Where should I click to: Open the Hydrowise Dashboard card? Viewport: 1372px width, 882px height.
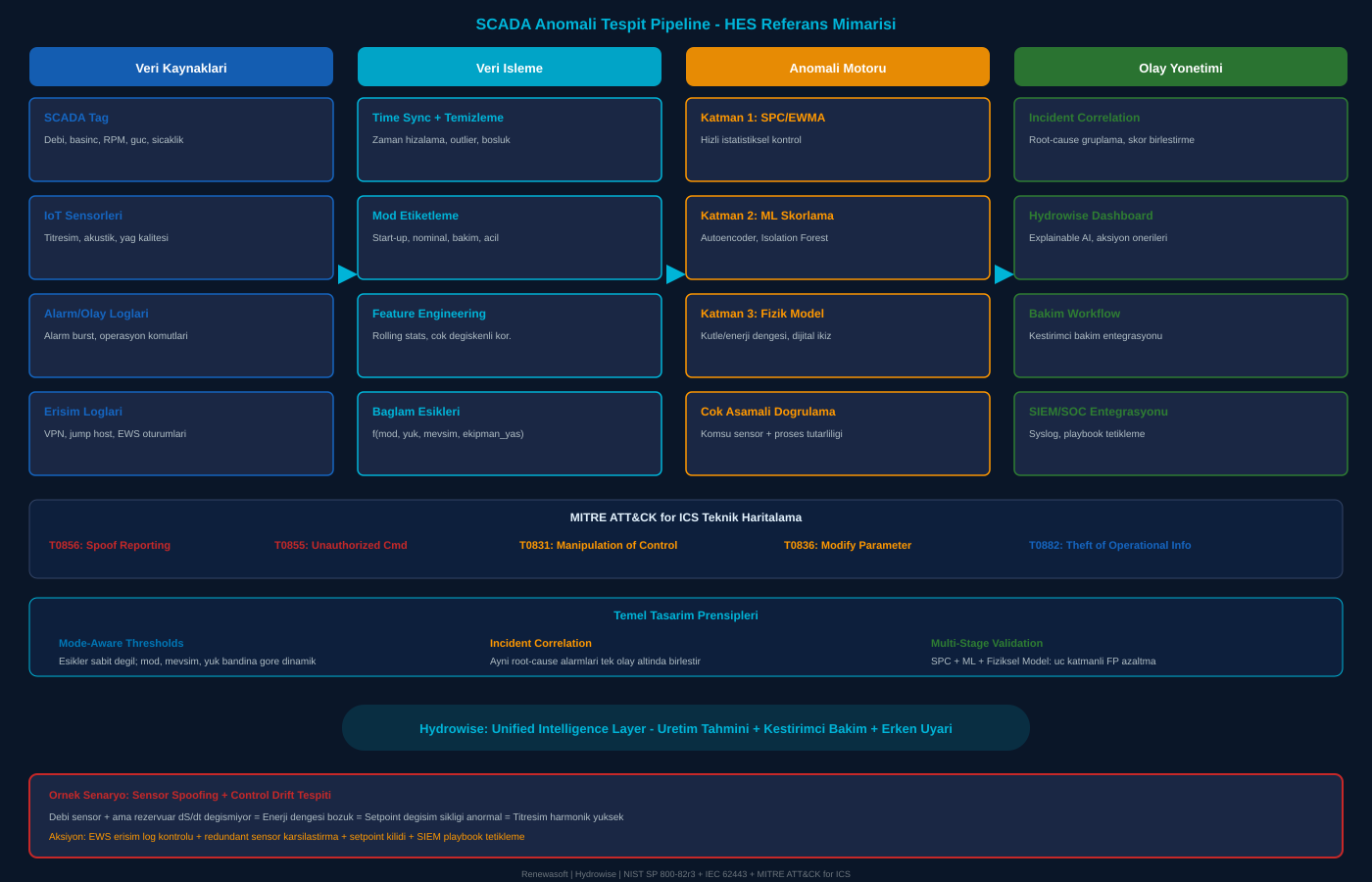click(x=1181, y=237)
